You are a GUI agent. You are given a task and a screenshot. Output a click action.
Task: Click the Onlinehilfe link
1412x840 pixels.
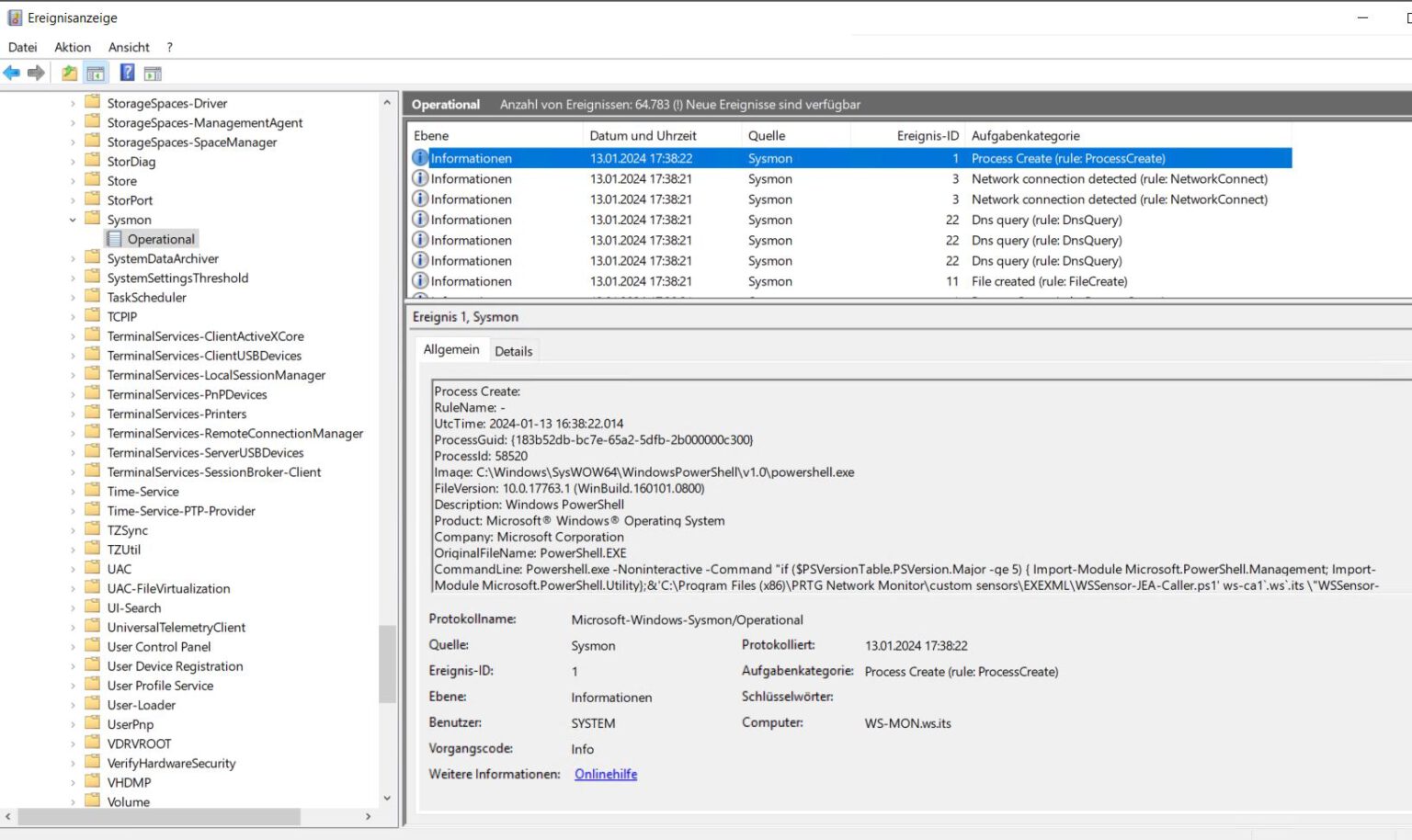605,774
